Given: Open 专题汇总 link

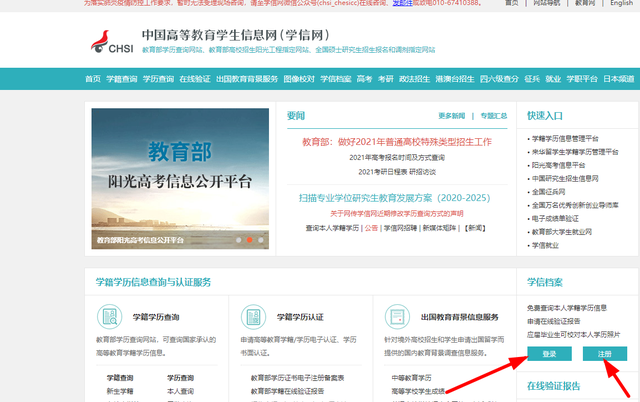Looking at the screenshot, I should [494, 116].
